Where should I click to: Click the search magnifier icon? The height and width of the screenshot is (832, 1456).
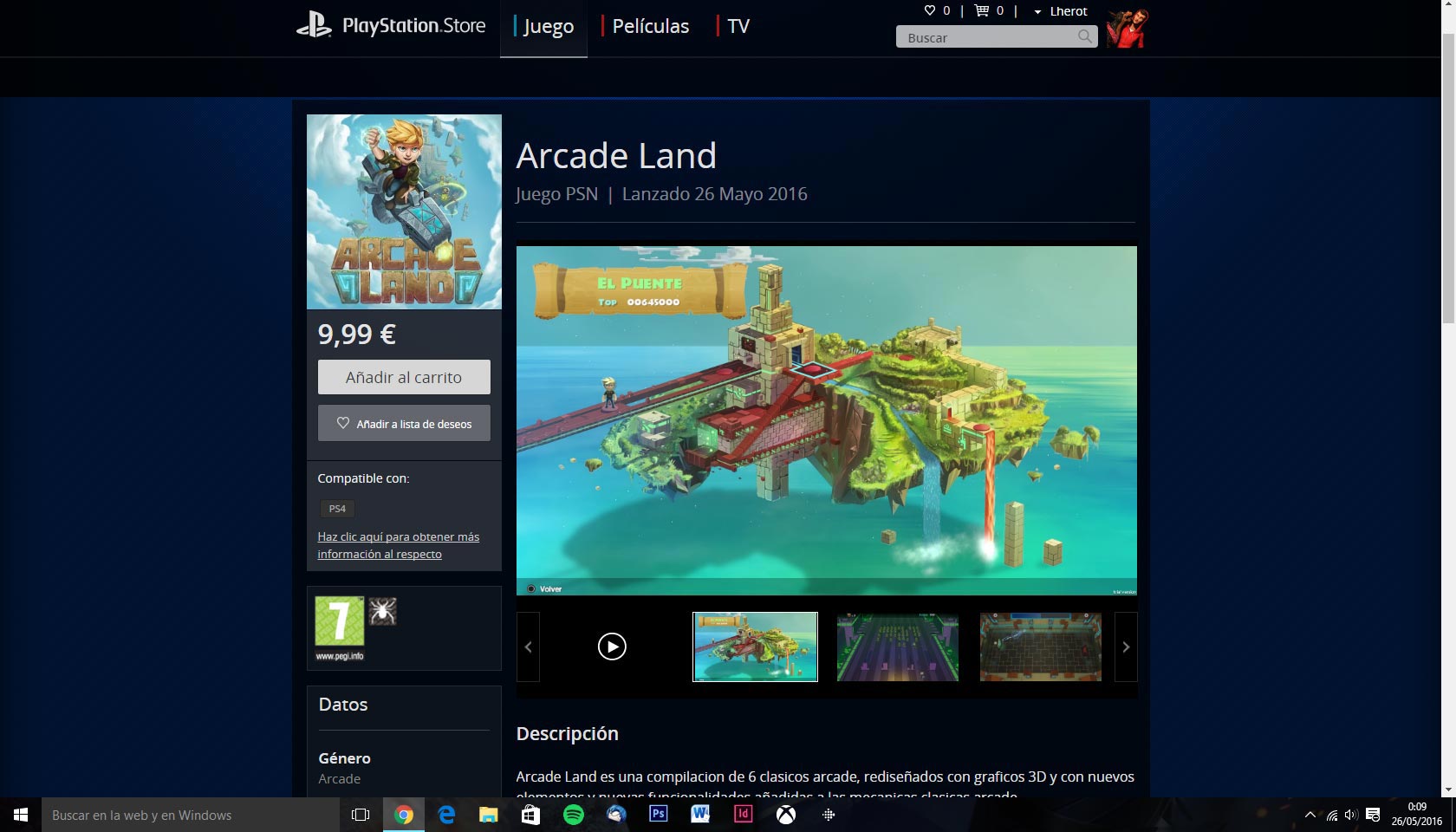1085,36
